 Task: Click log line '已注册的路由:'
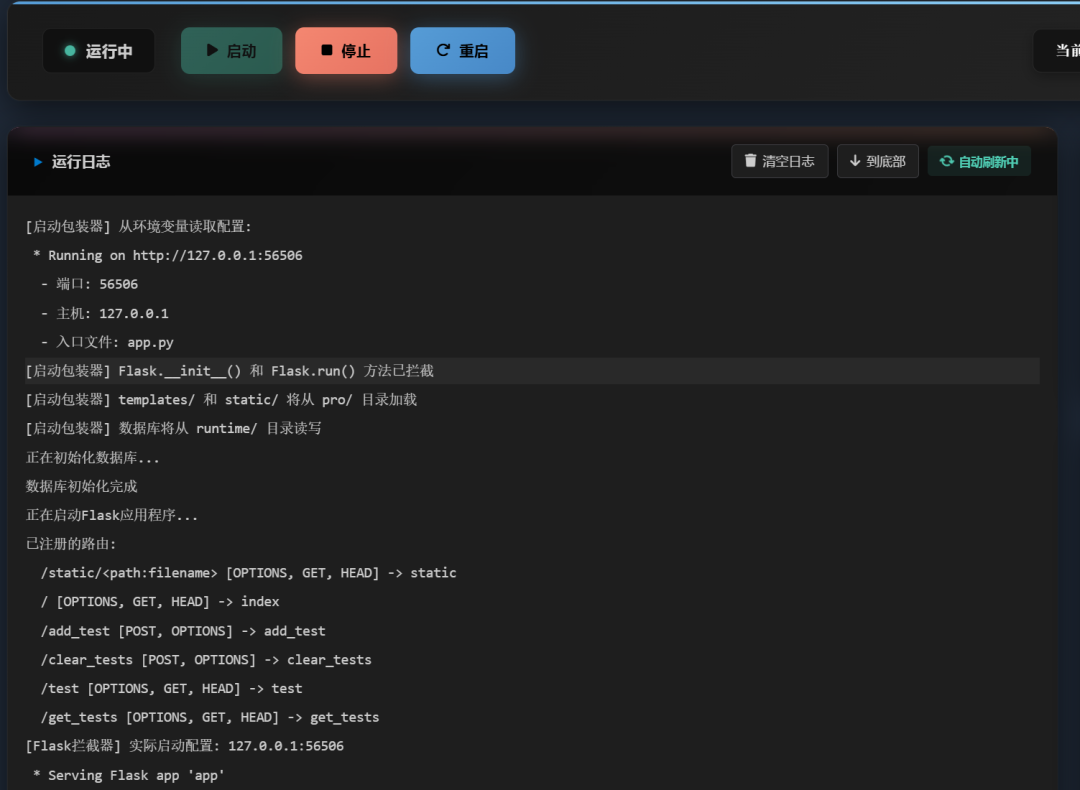pyautogui.click(x=71, y=544)
